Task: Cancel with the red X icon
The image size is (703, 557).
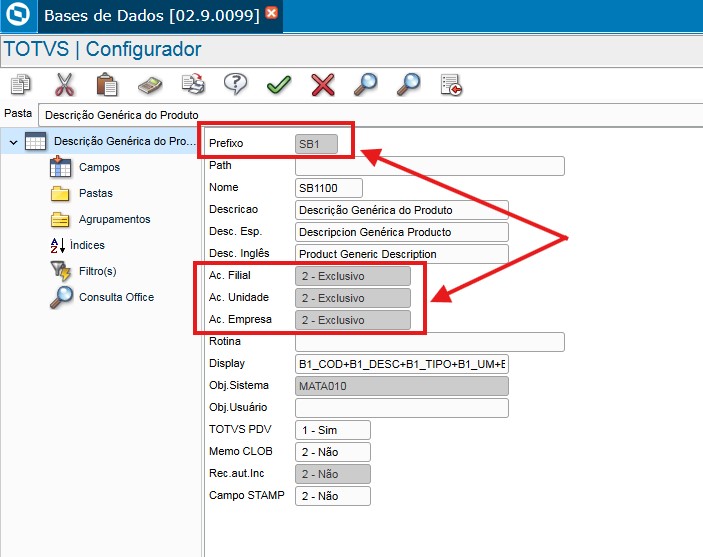Action: 322,84
